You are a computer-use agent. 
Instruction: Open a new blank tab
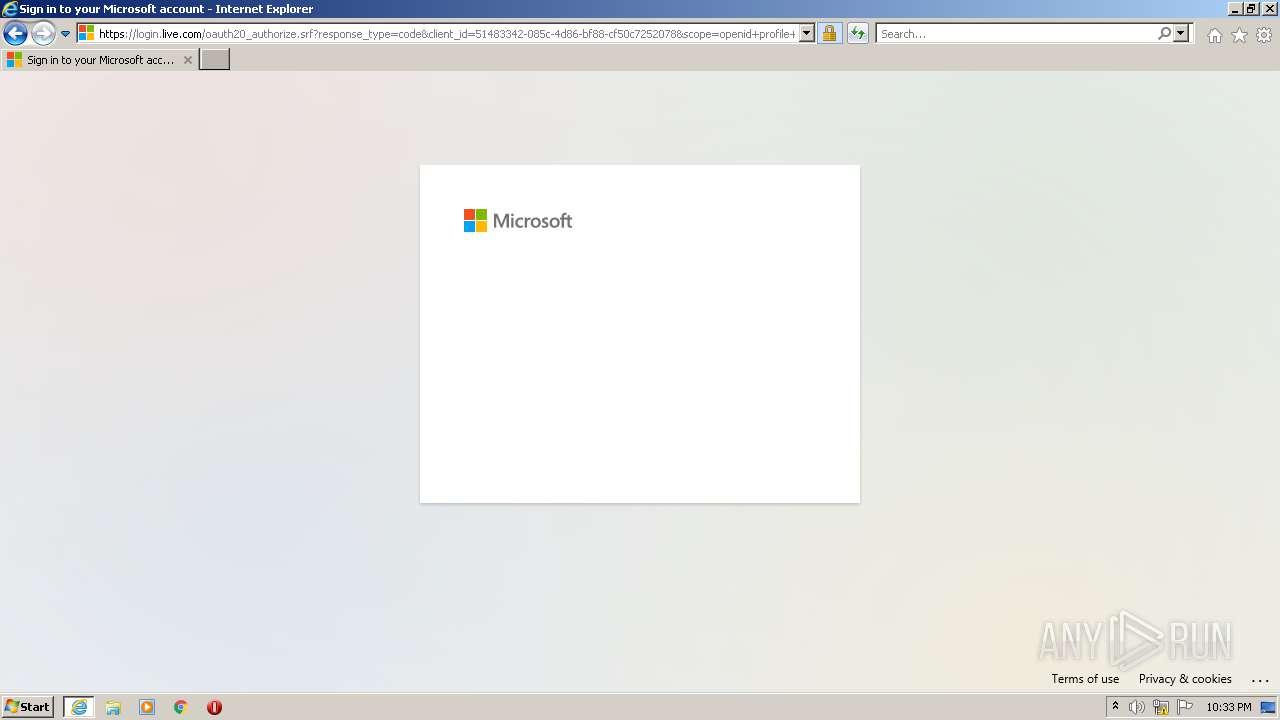(215, 60)
